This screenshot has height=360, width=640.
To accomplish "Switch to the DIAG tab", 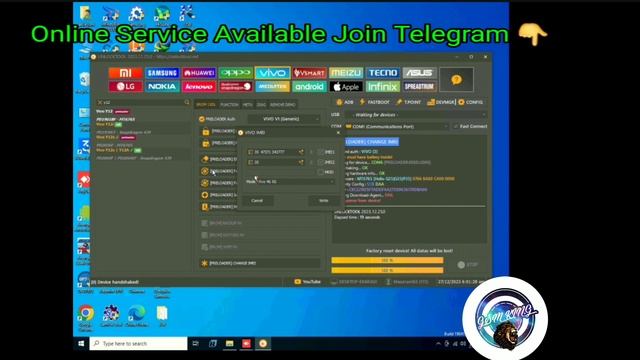I will point(261,105).
